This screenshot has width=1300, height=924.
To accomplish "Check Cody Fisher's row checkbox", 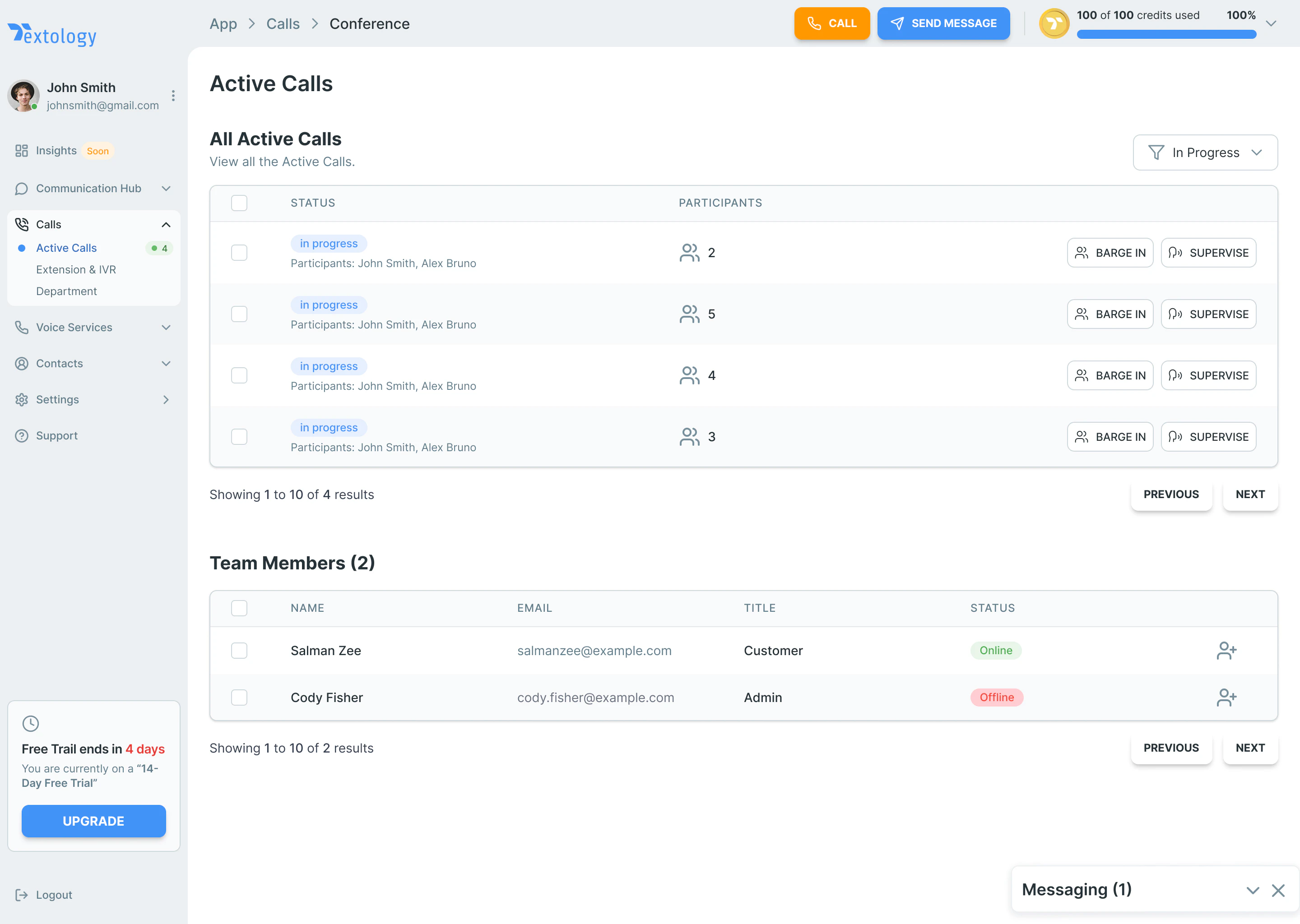I will click(239, 698).
